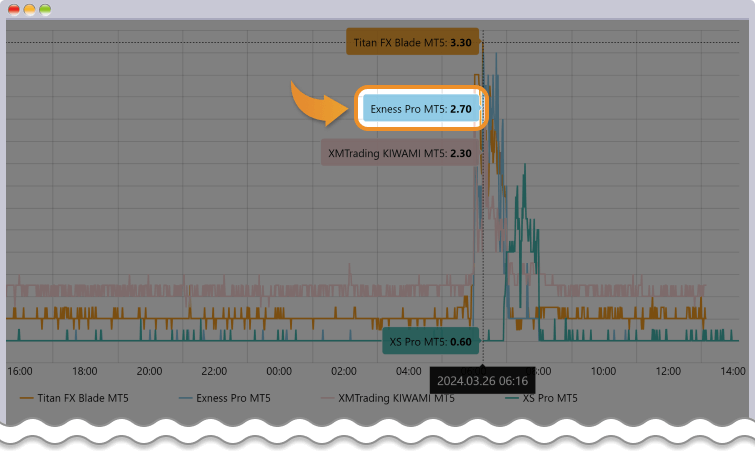Close the window with red button
755x455 pixels.
tap(14, 10)
